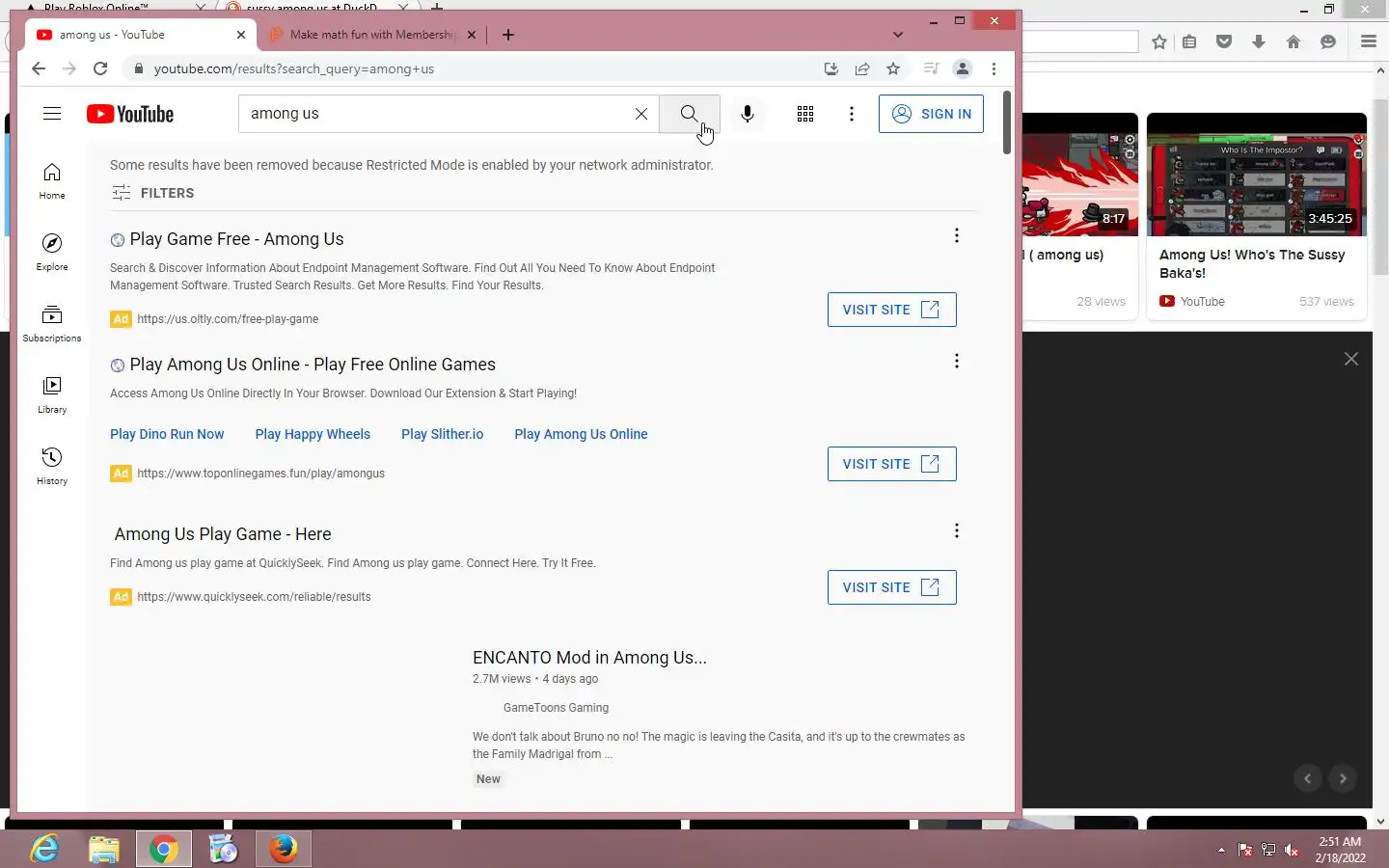The image size is (1389, 868).
Task: Open the YouTube apps grid icon
Action: [x=805, y=114]
